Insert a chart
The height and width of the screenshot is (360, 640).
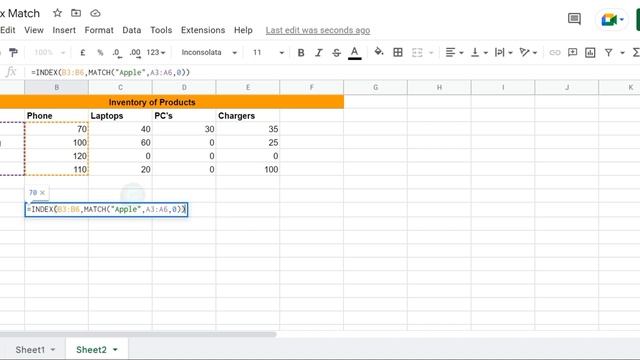click(x=590, y=52)
